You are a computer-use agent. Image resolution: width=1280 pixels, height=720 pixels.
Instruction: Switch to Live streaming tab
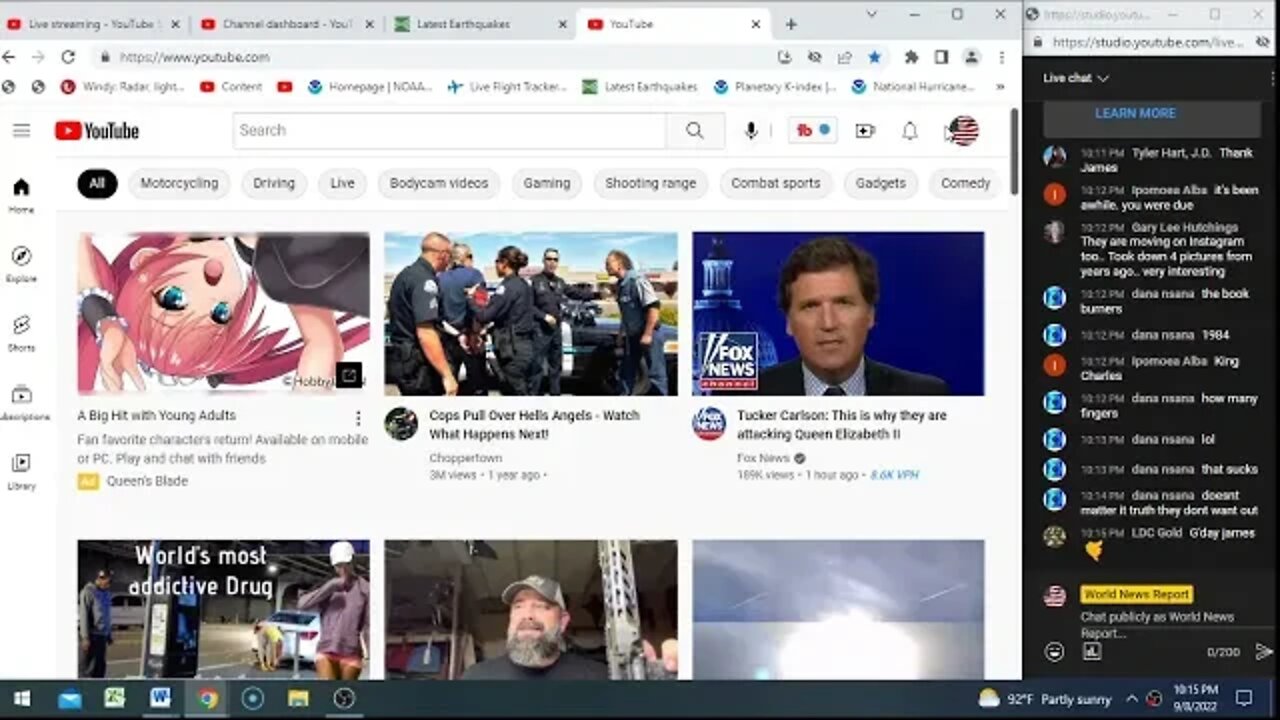(x=93, y=24)
